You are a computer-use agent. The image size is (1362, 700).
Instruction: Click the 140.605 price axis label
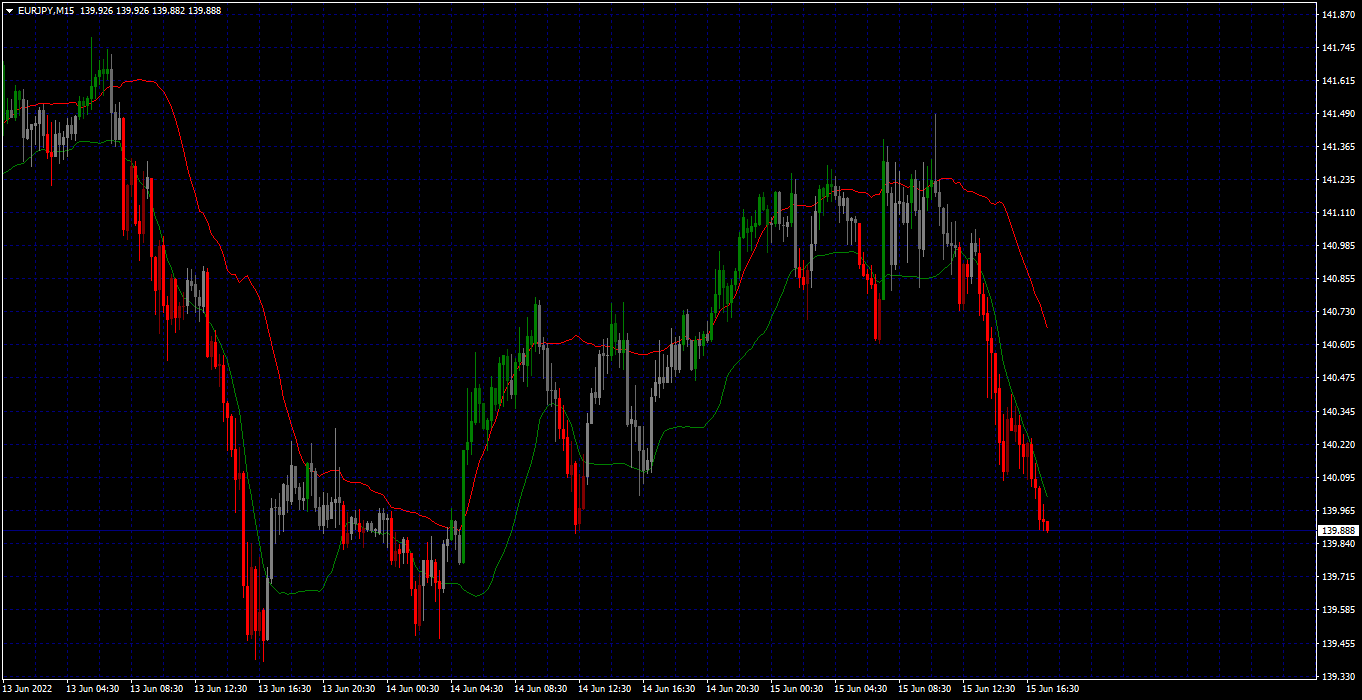(1338, 345)
